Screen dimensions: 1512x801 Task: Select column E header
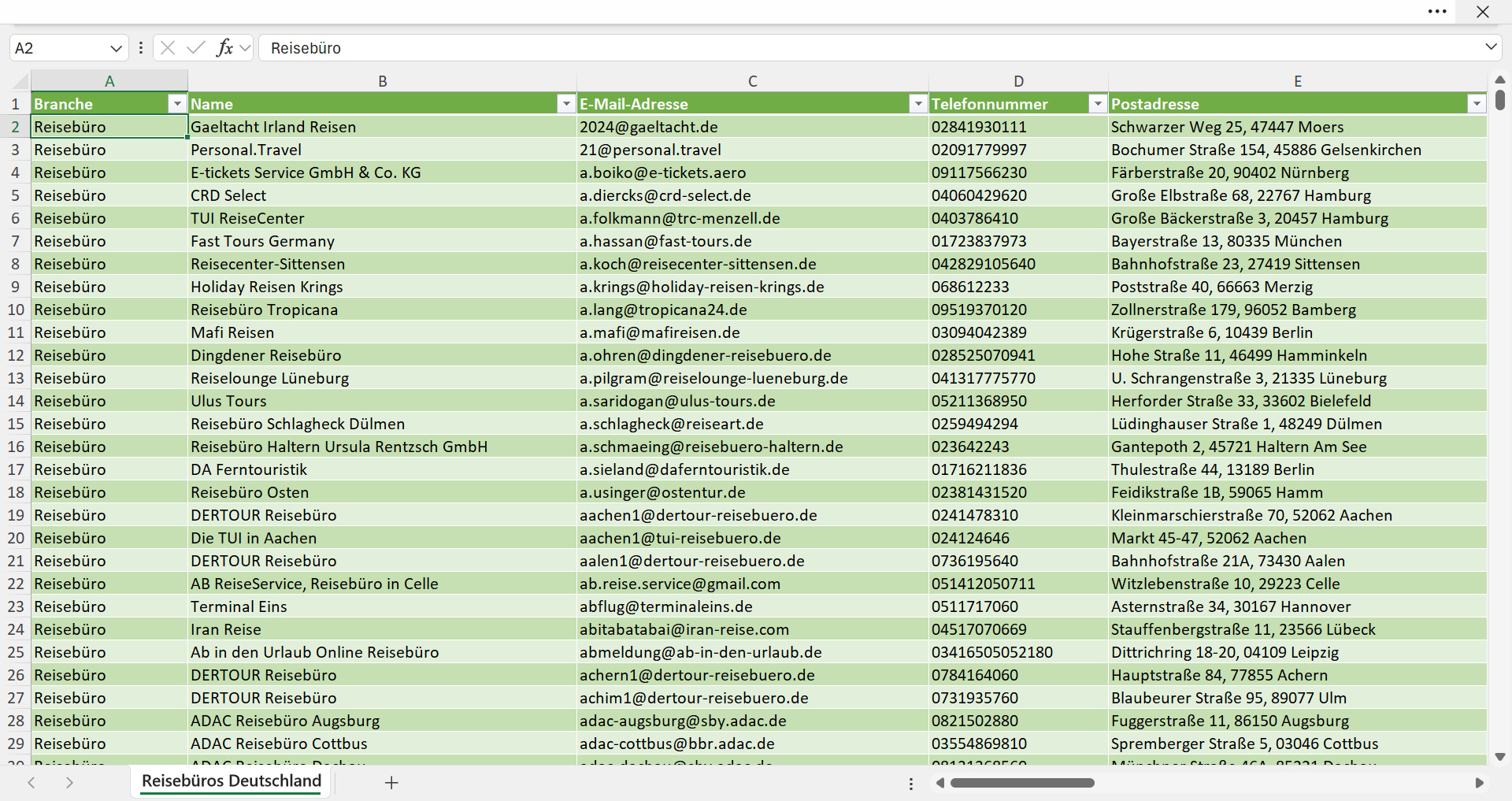1298,81
